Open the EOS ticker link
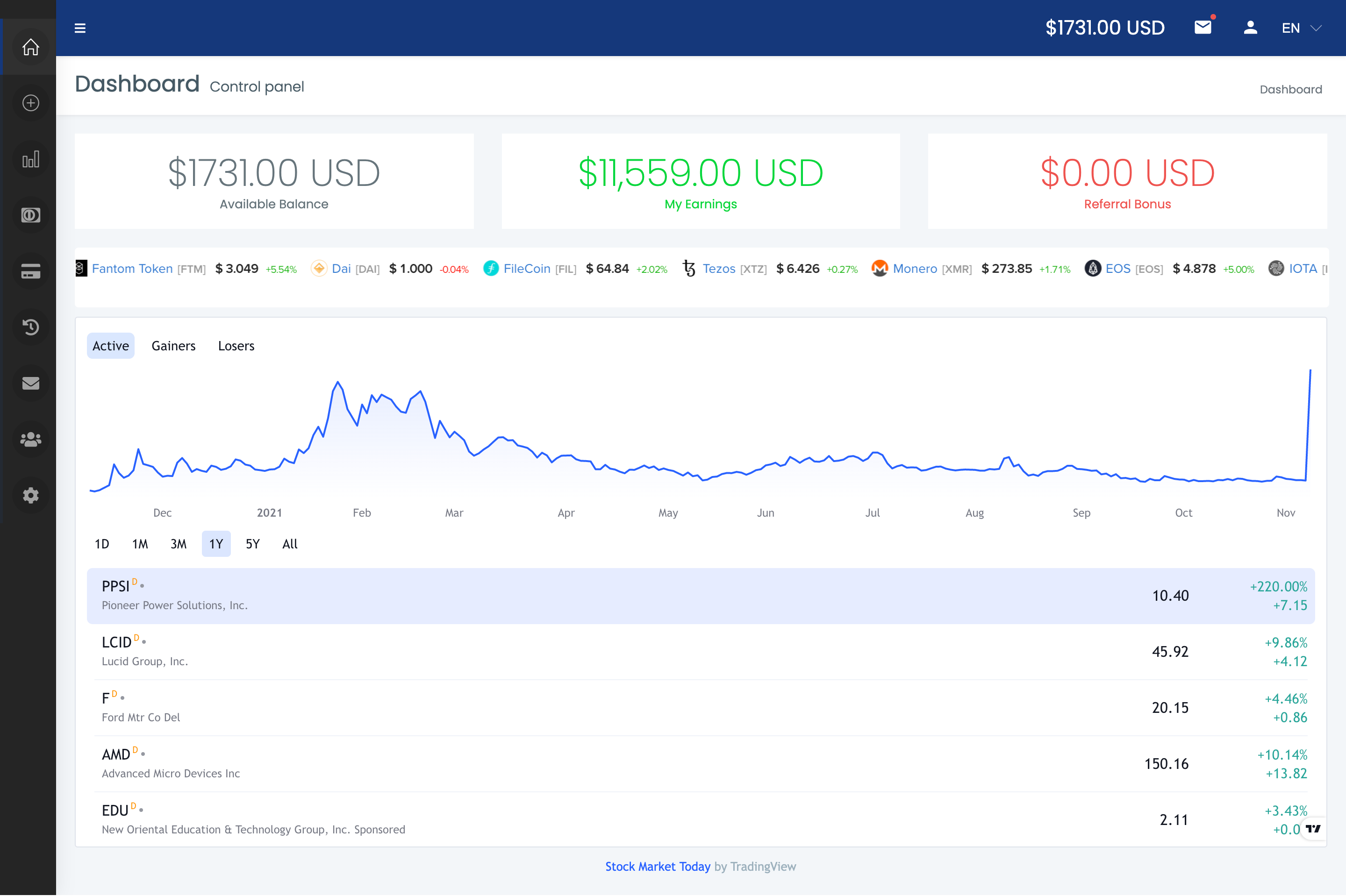Viewport: 1346px width, 896px height. [x=1118, y=269]
